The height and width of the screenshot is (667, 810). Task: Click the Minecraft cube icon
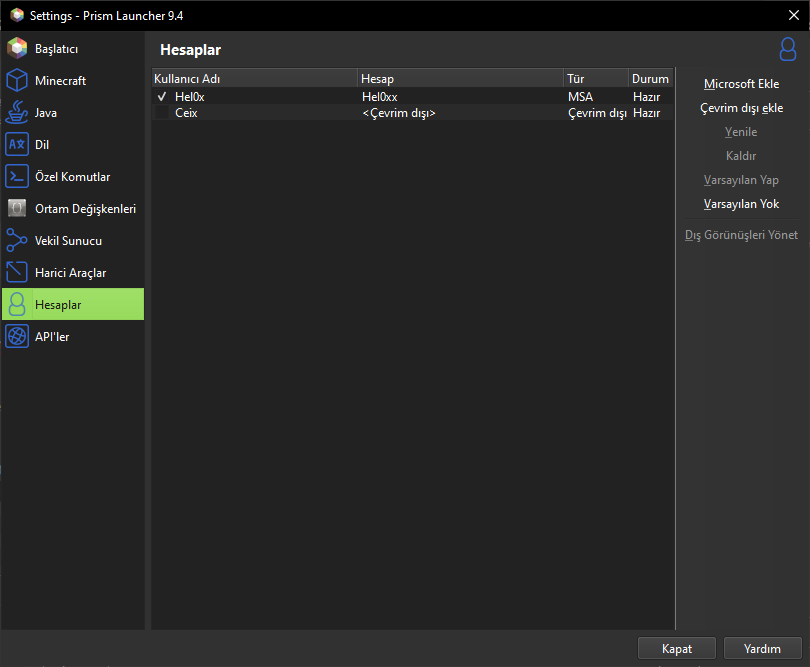coord(17,81)
